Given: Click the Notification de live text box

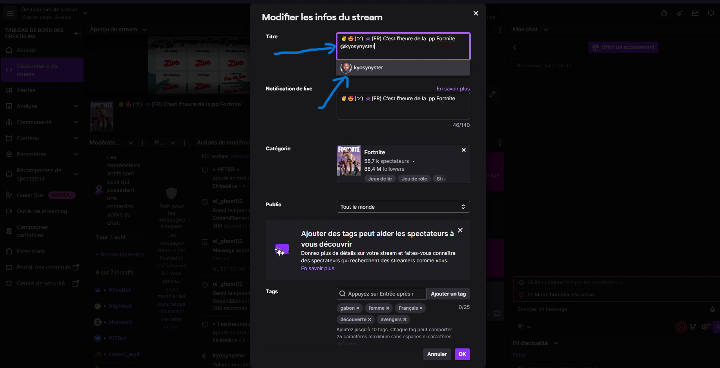Looking at the screenshot, I should [x=403, y=106].
